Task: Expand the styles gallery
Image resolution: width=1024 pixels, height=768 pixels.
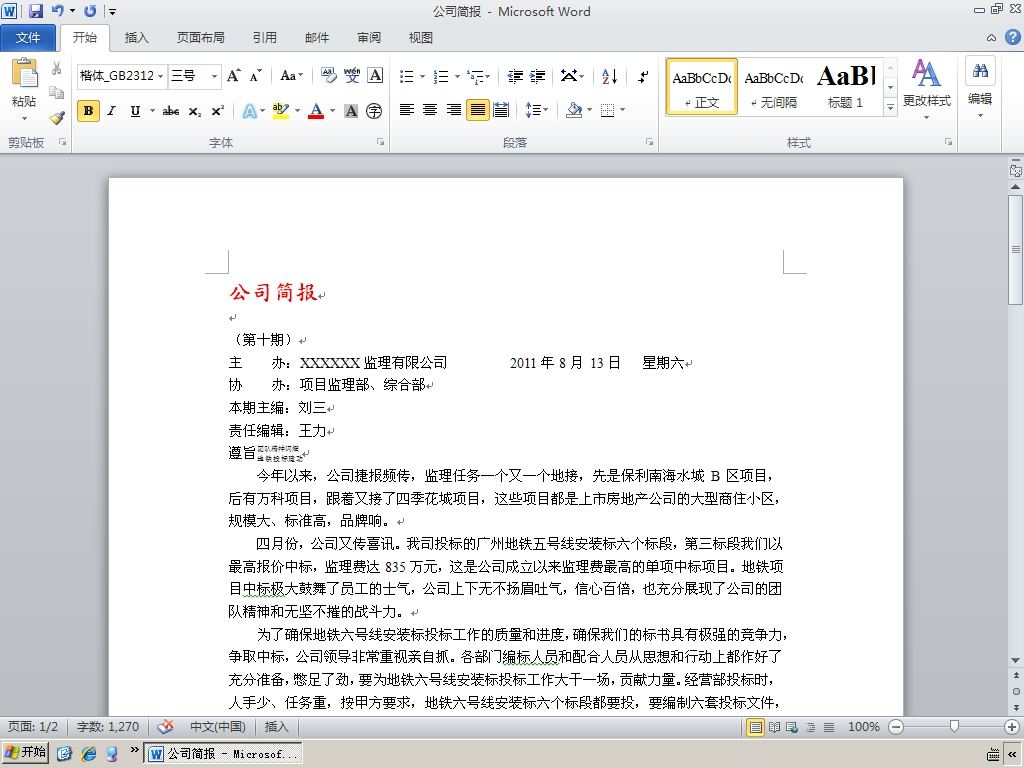Action: pyautogui.click(x=890, y=107)
